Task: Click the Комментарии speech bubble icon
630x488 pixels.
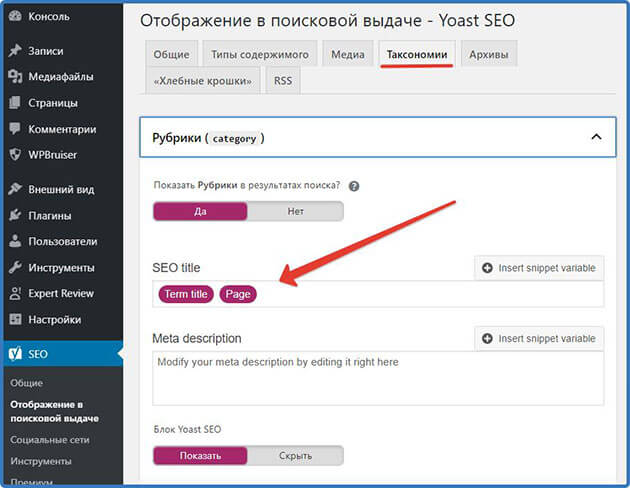Action: coord(15,129)
